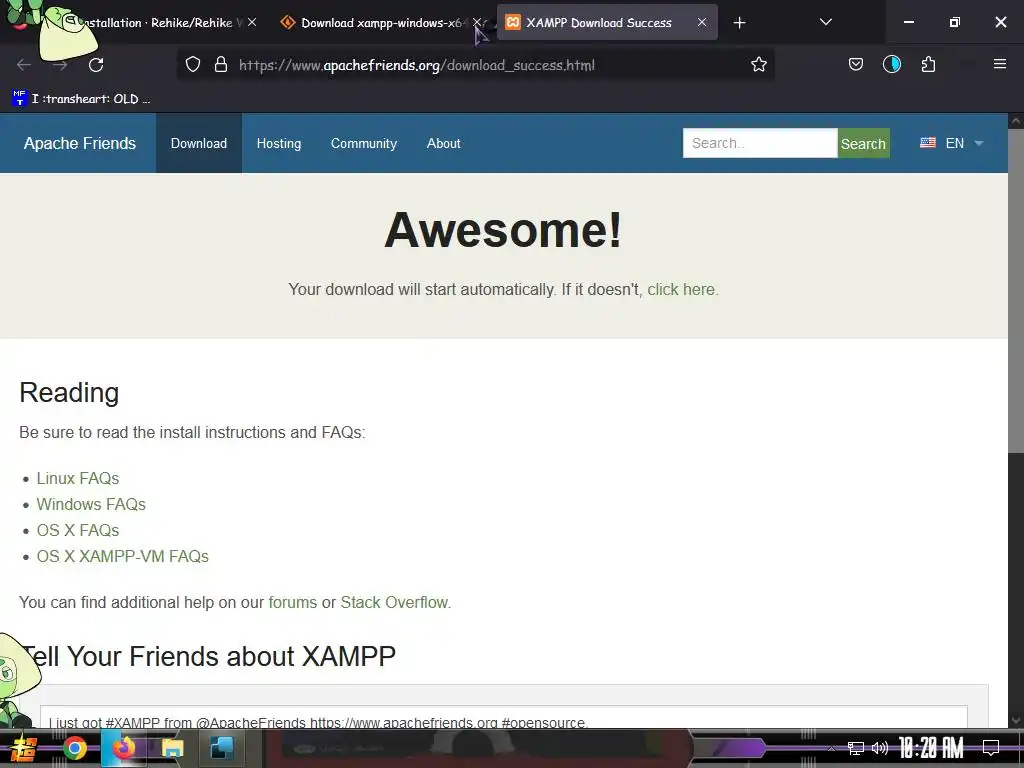Click the taskbar clock showing 10:20 AM
This screenshot has width=1024, height=768.
coord(931,748)
